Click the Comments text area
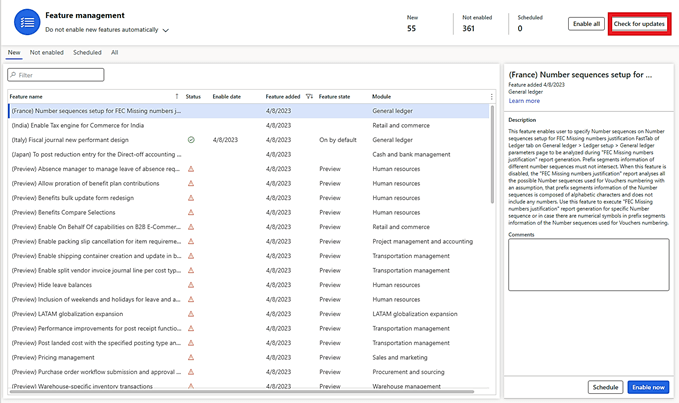This screenshot has height=403, width=679. [x=587, y=264]
